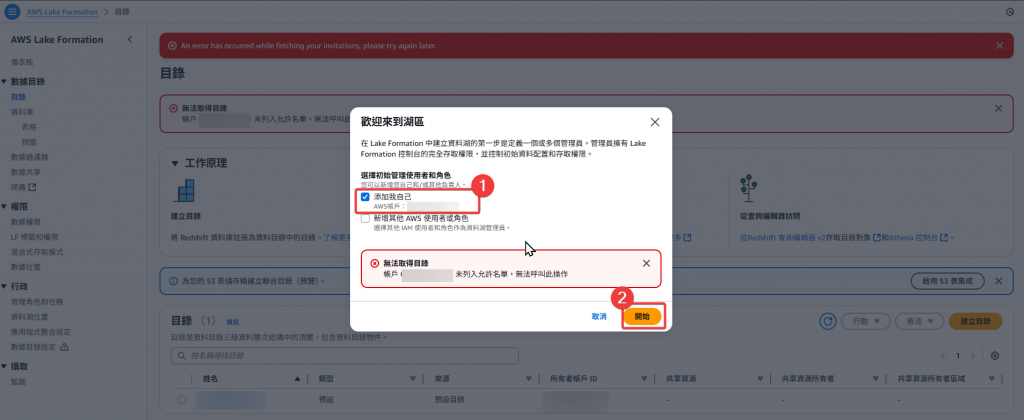
Task: Click the 建立目錄 building blocks icon
Action: click(184, 191)
